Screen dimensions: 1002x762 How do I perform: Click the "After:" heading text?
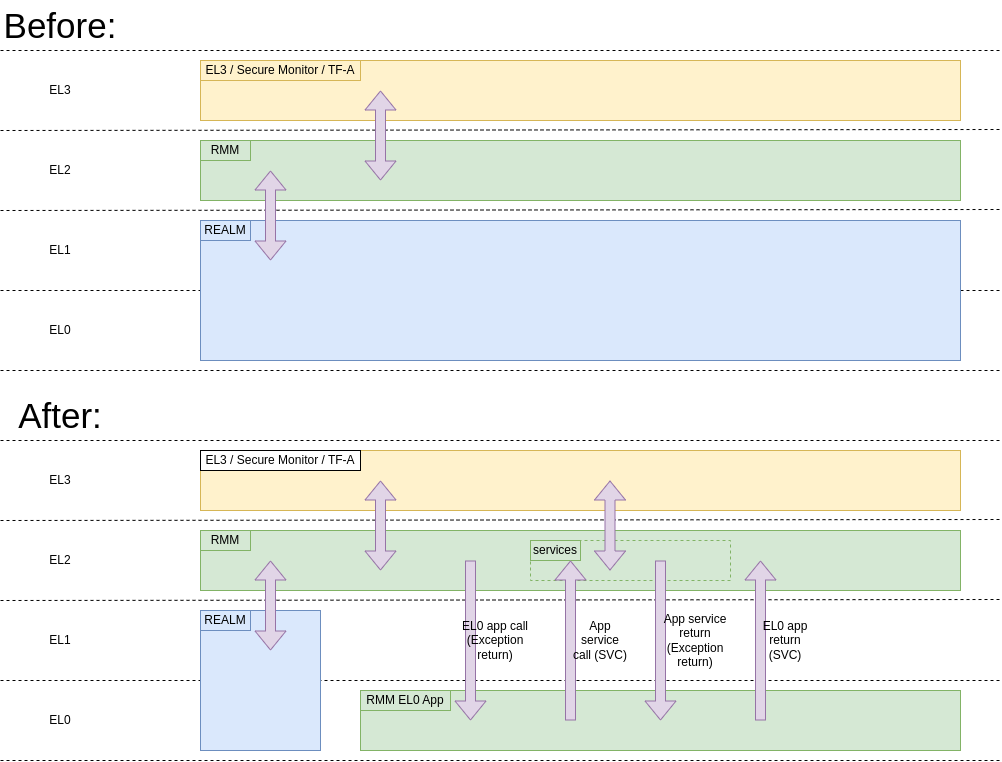[60, 416]
